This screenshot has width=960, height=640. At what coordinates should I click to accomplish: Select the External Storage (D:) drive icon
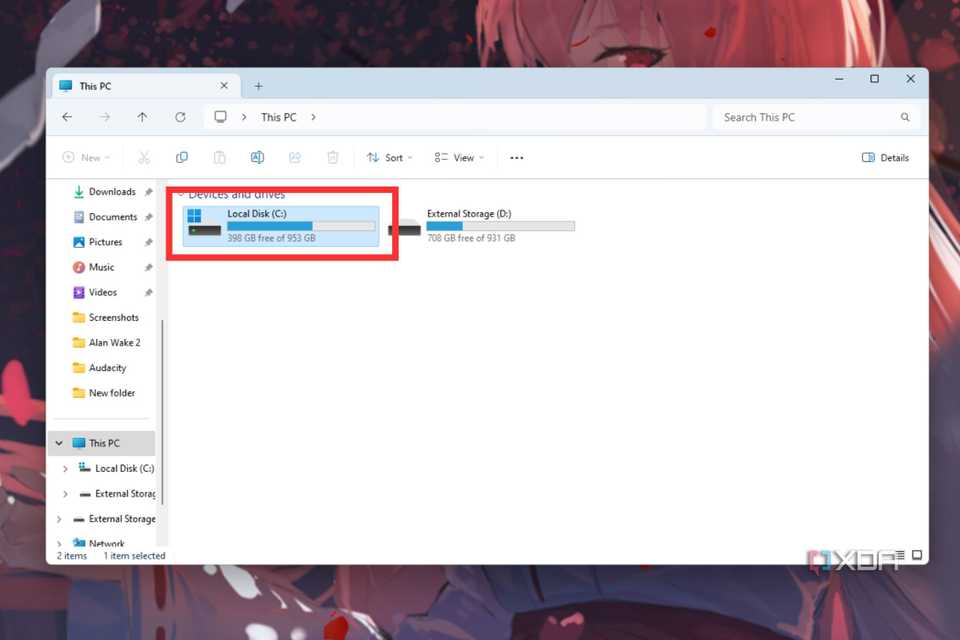[405, 228]
